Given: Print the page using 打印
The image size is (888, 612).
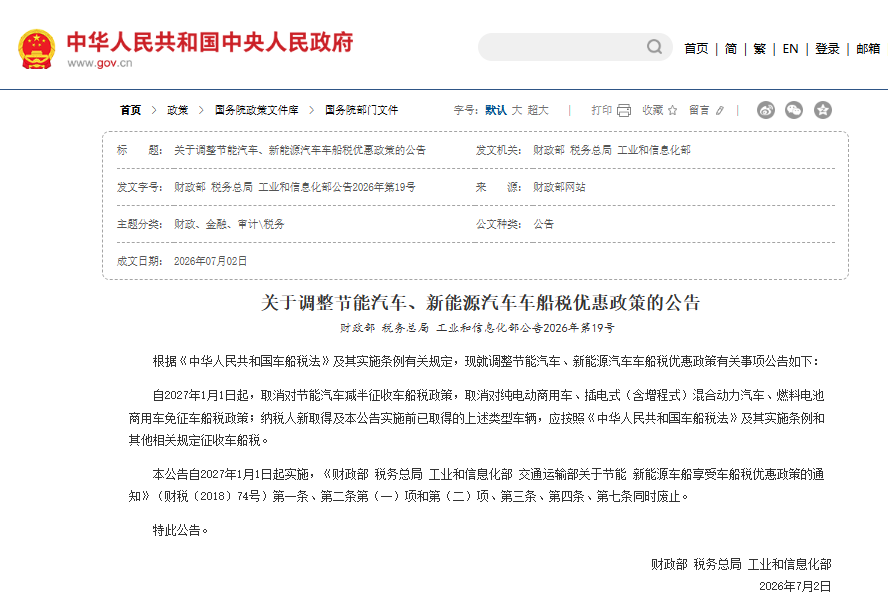Looking at the screenshot, I should click(x=611, y=110).
